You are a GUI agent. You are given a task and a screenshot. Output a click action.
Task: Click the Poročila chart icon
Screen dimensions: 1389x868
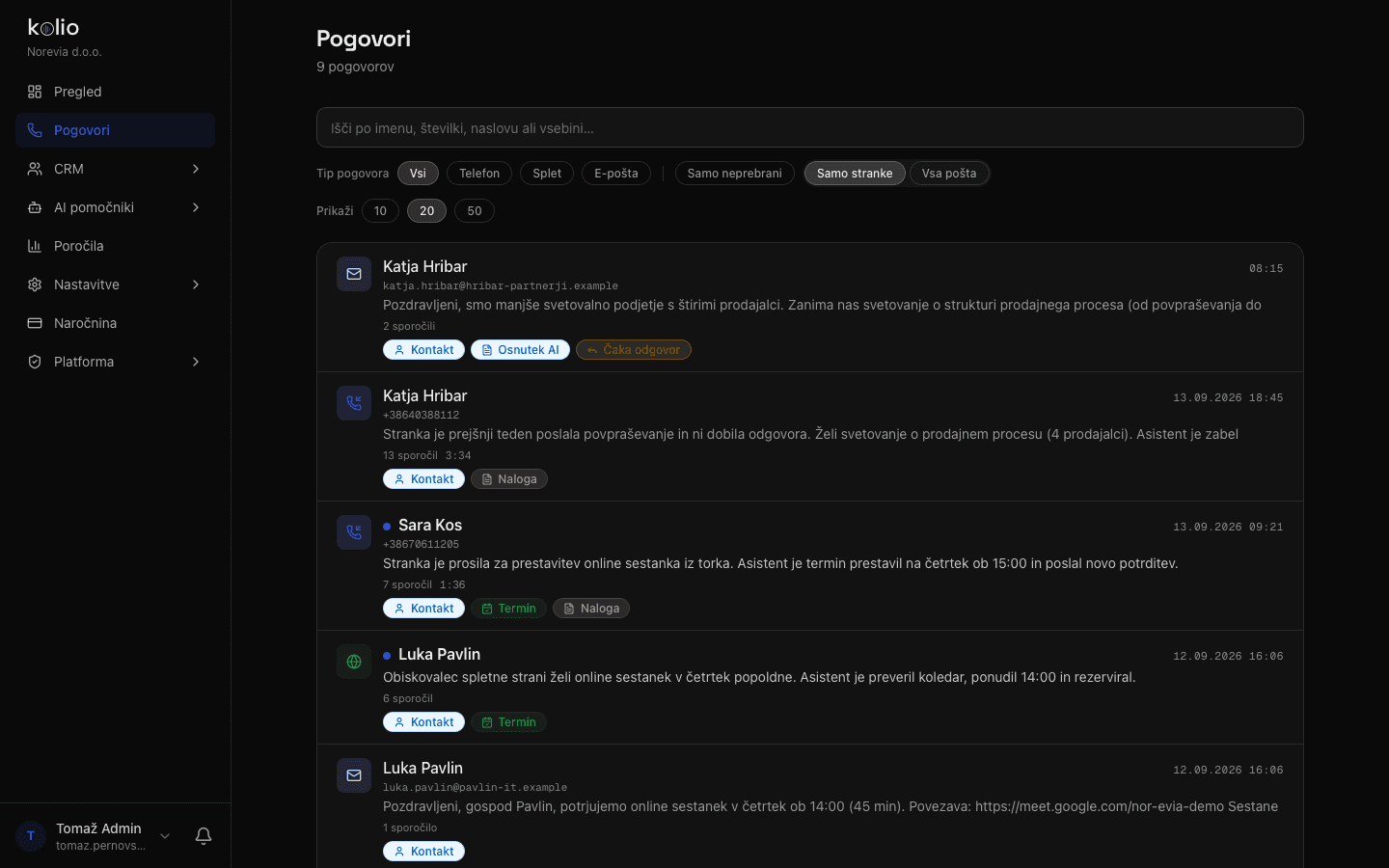pos(35,246)
